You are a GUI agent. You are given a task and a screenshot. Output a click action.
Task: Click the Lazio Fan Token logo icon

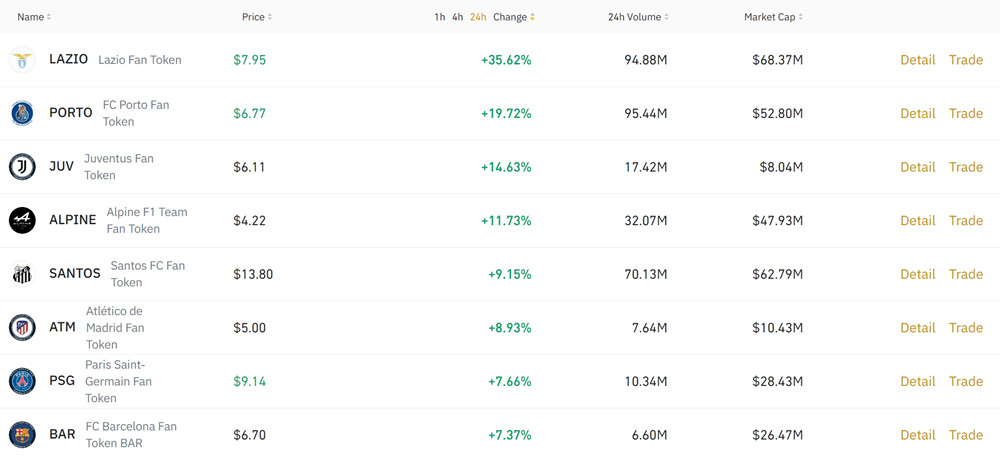tap(22, 60)
